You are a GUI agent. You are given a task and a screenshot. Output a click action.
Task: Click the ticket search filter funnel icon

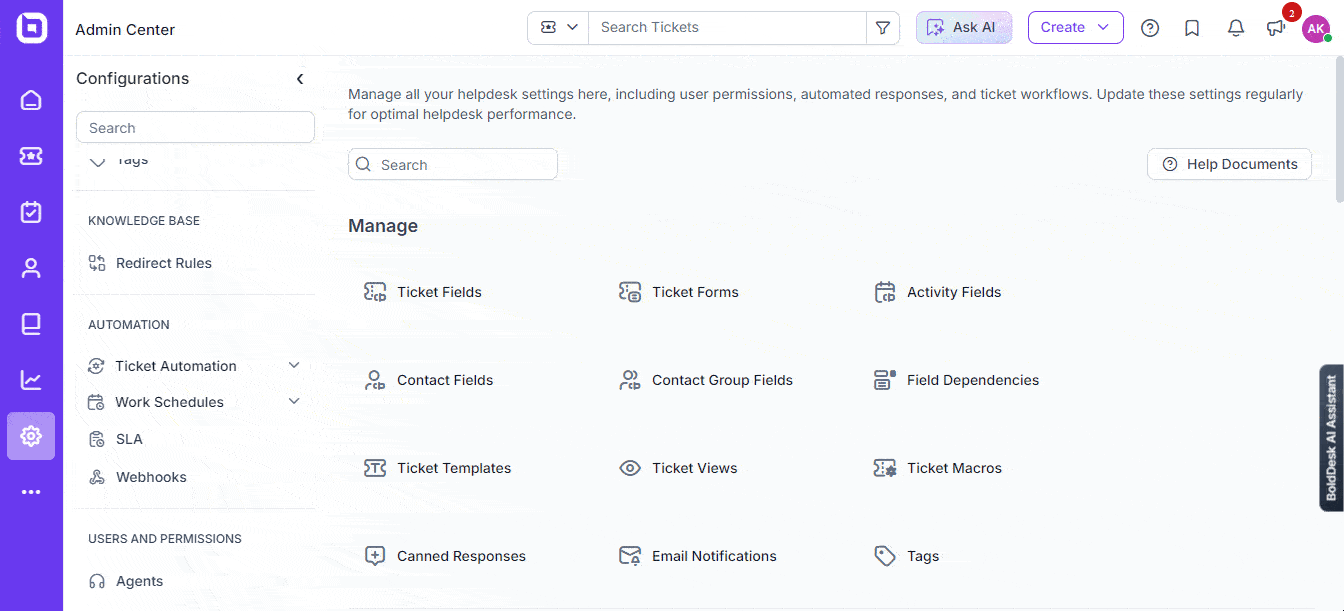click(883, 28)
